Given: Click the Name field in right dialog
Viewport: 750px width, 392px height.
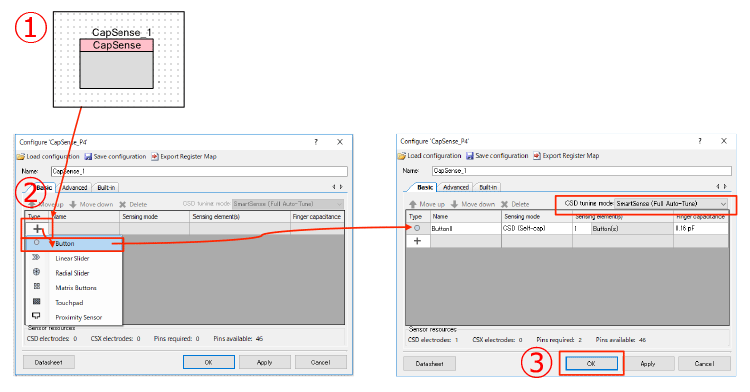Looking at the screenshot, I should [582, 171].
